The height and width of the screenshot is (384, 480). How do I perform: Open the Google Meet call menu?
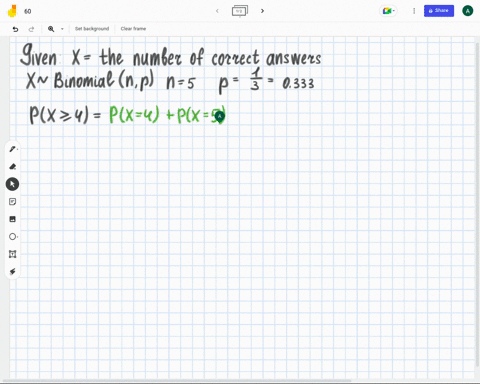pos(388,11)
